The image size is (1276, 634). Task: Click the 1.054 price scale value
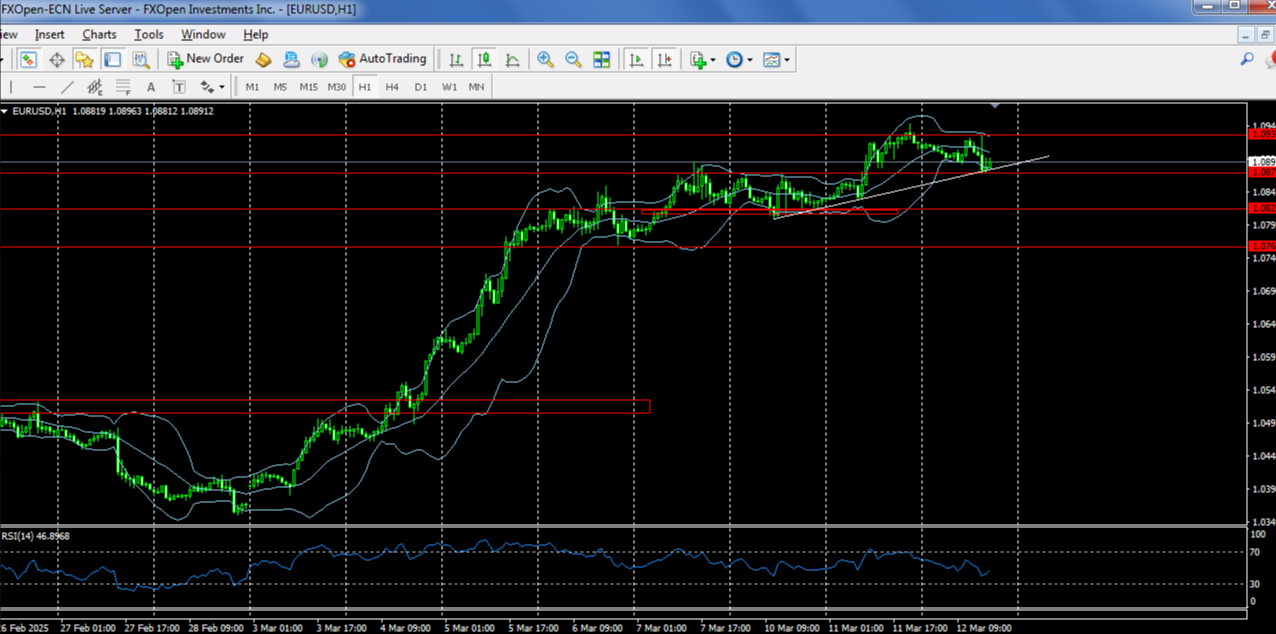[x=1263, y=390]
